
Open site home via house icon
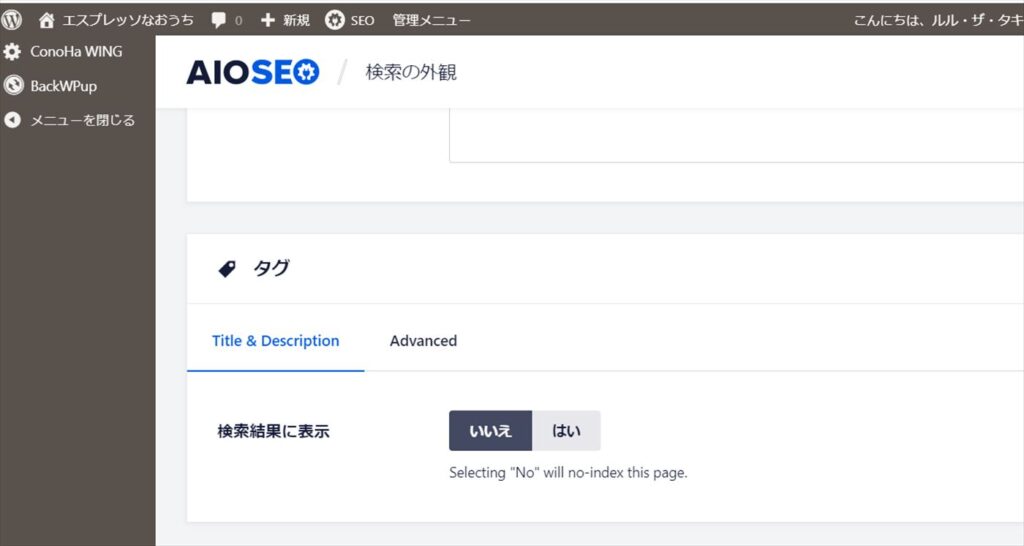[46, 20]
